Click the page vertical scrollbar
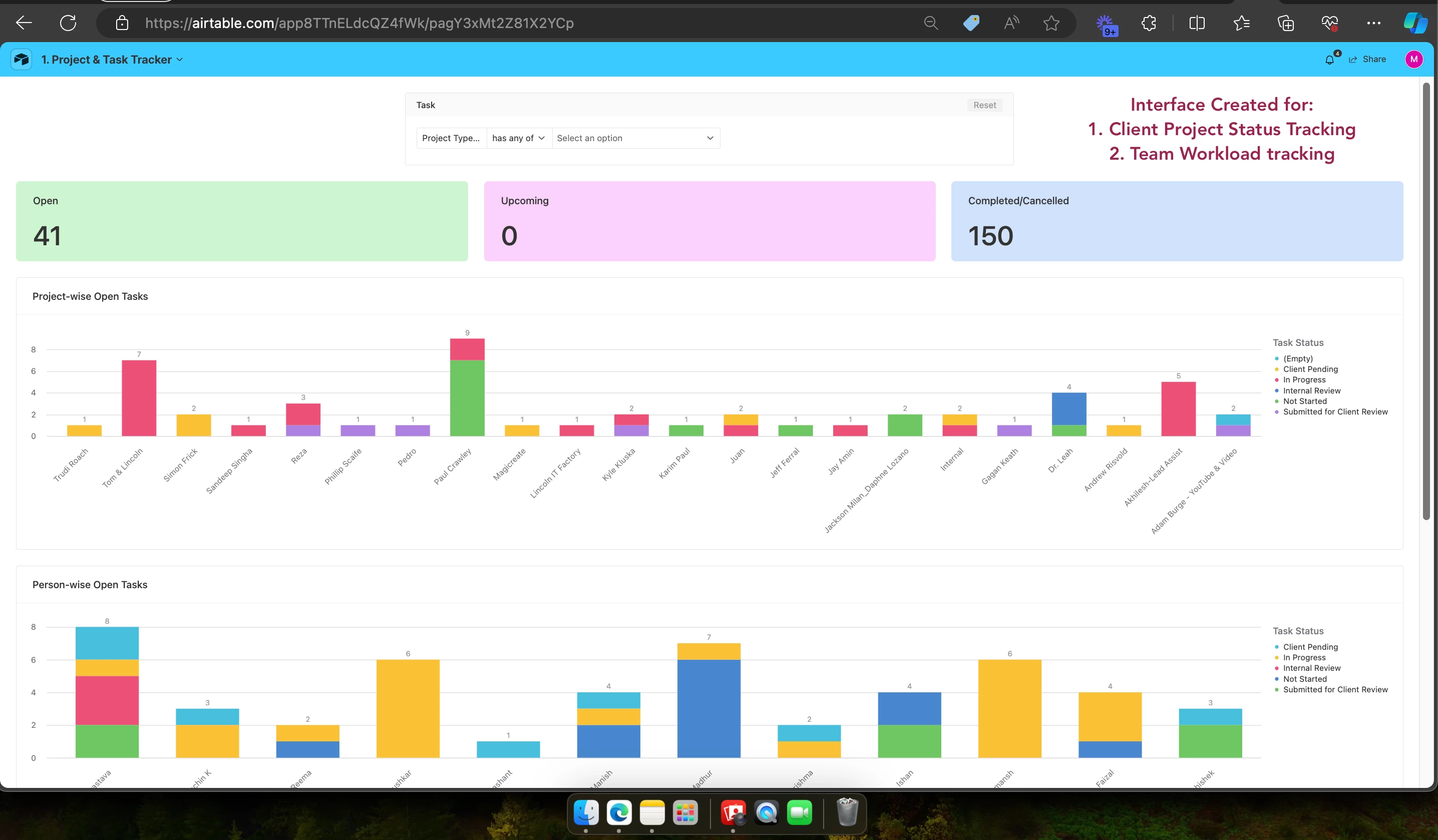Screen dimensions: 1438x840 pyautogui.click(x=1426, y=301)
